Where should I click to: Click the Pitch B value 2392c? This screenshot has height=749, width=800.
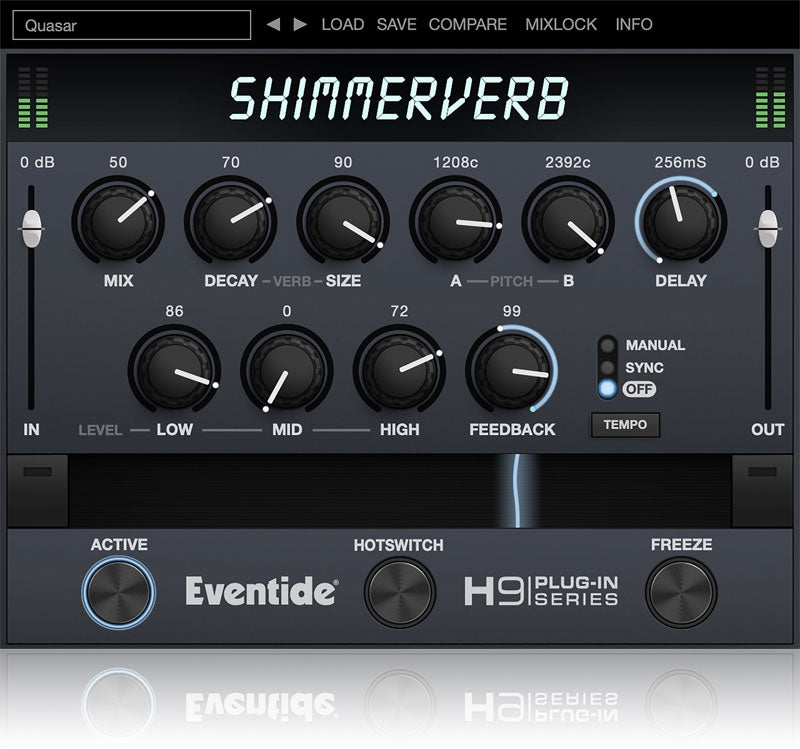tap(568, 162)
